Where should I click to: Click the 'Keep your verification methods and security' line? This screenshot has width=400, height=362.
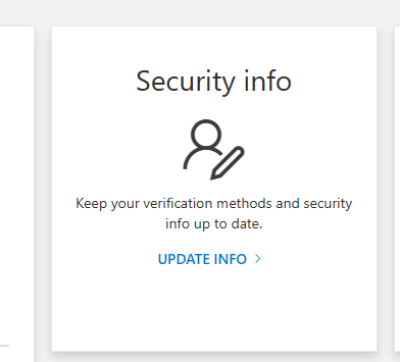tap(214, 204)
